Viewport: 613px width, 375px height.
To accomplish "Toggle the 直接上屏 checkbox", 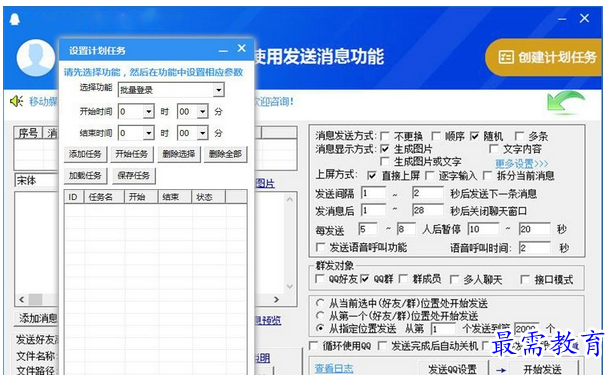I will [x=372, y=176].
